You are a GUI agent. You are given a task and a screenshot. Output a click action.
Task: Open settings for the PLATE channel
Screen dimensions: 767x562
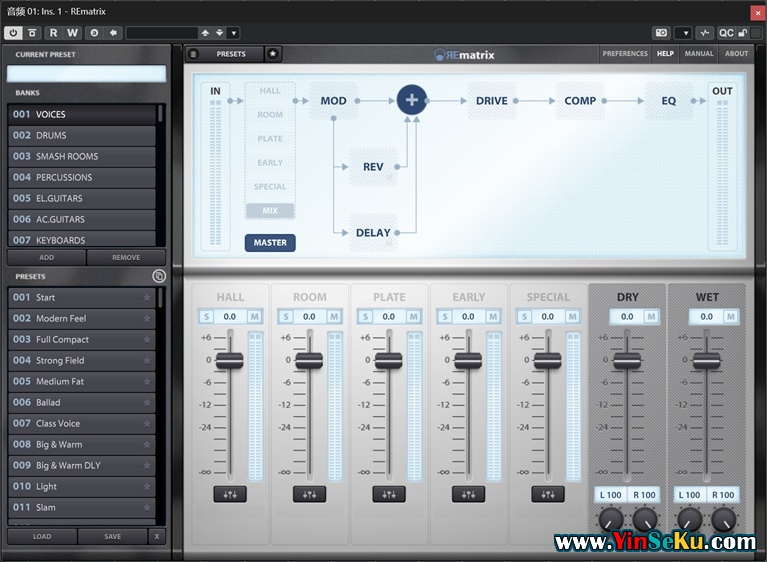[x=388, y=494]
